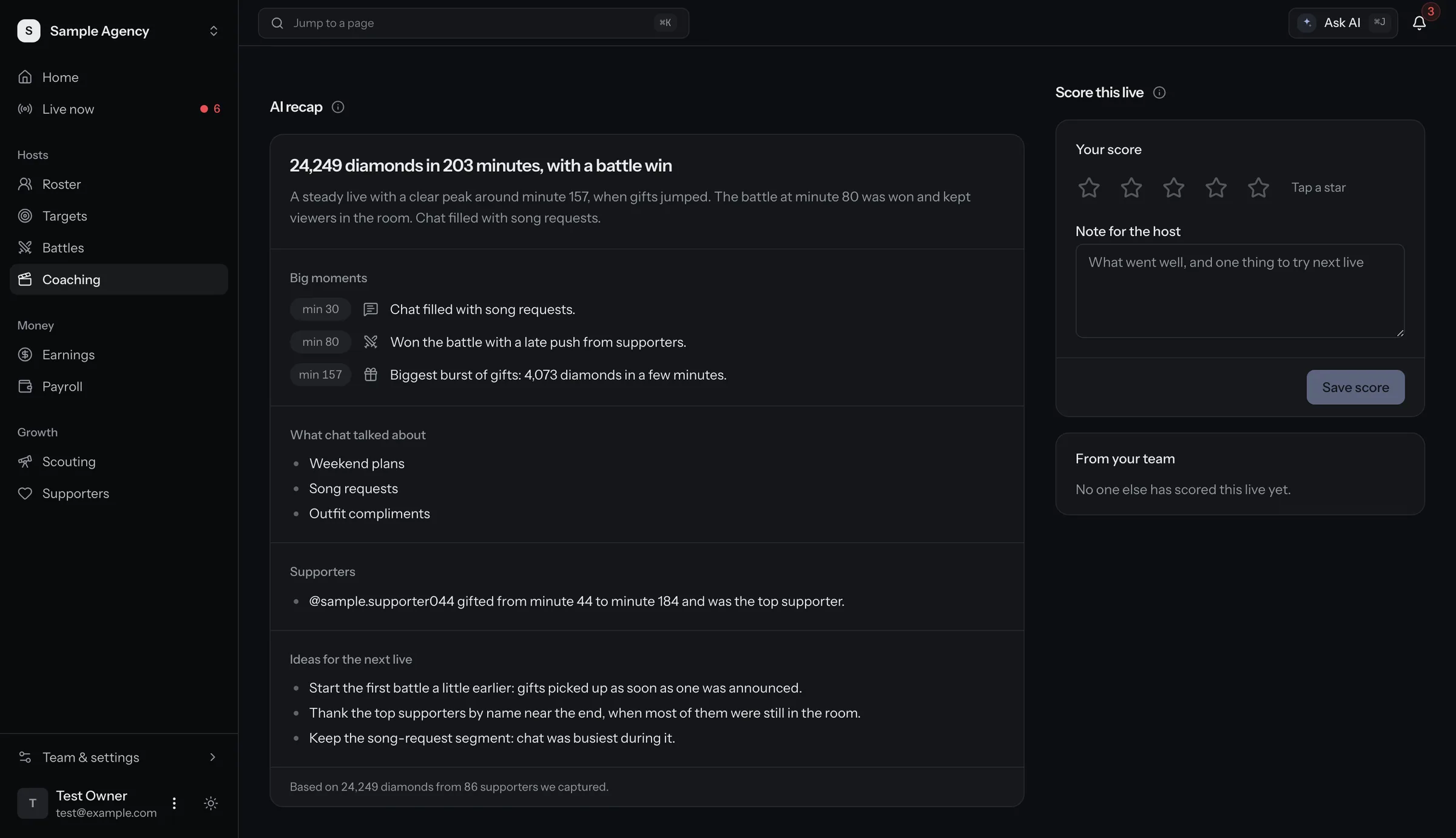Image resolution: width=1456 pixels, height=838 pixels.
Task: Click the Save score button
Action: click(x=1355, y=387)
